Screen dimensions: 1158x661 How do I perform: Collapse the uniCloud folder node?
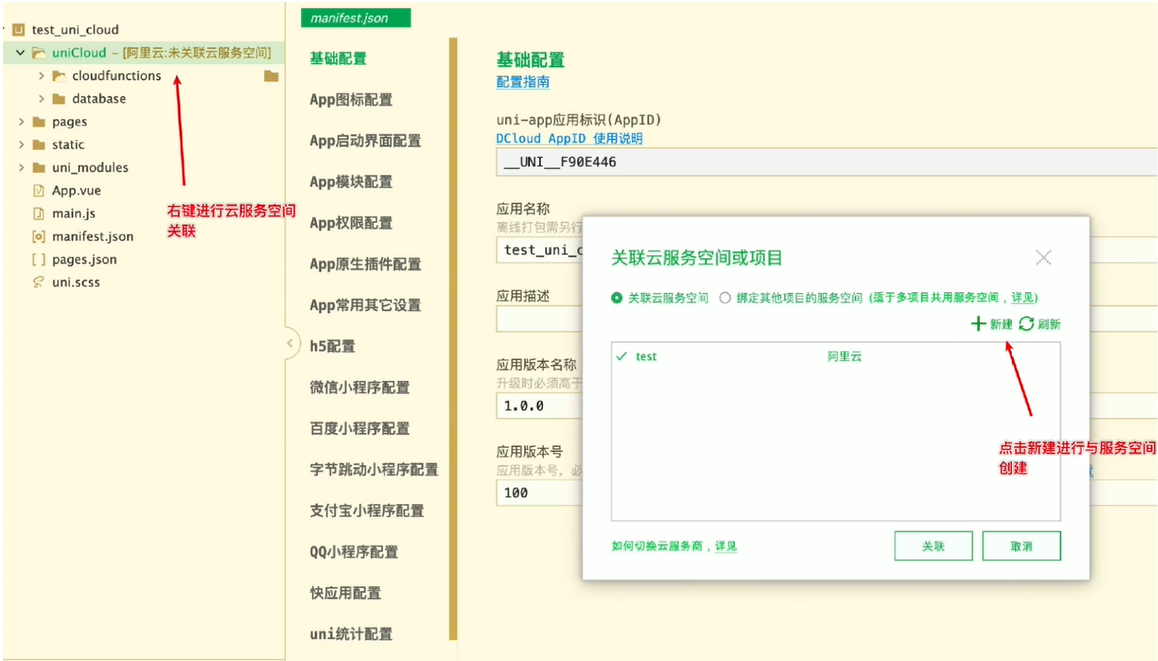[20, 53]
